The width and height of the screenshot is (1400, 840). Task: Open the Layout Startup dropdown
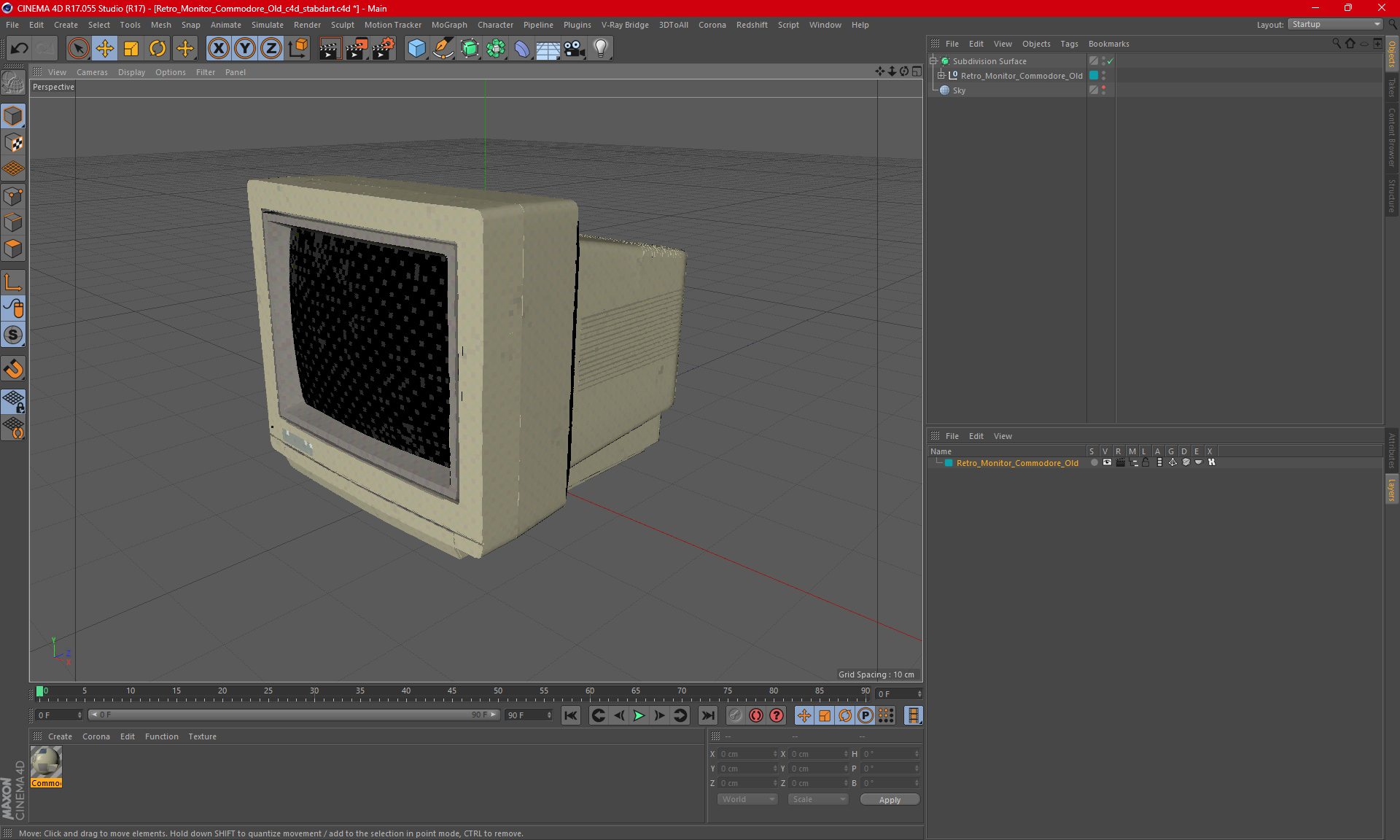tap(1336, 24)
